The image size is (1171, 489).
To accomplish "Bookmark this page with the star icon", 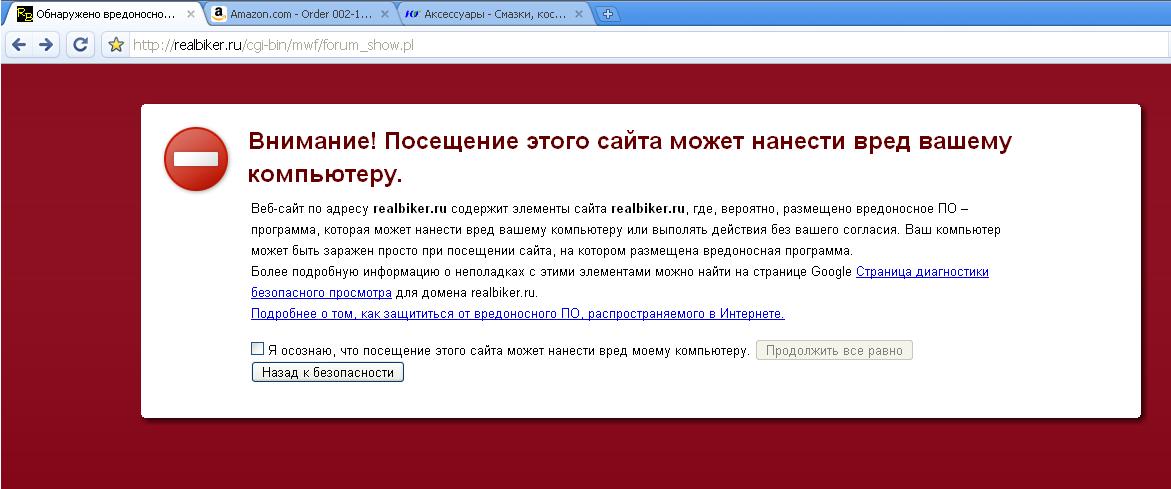I will click(116, 44).
